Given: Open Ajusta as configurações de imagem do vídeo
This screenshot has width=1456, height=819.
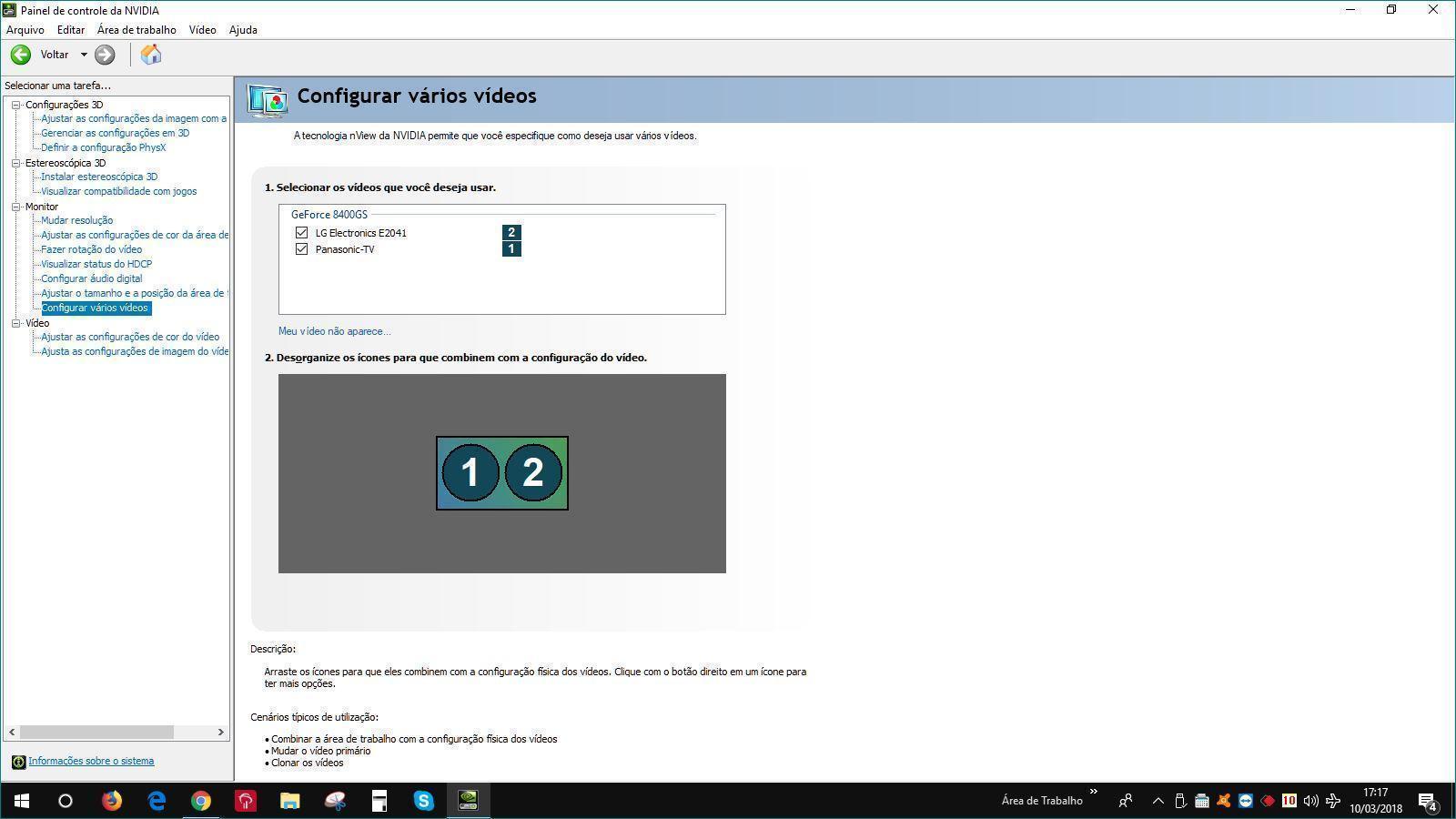Looking at the screenshot, I should click(134, 351).
